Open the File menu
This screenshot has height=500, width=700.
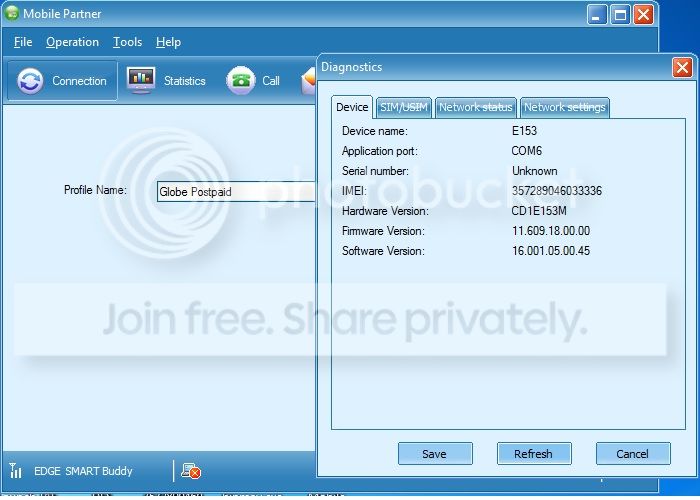[x=23, y=42]
